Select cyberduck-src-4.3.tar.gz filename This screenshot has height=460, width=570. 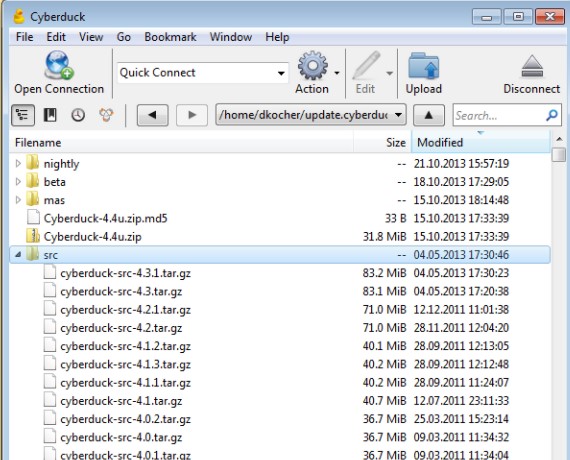[x=121, y=291]
